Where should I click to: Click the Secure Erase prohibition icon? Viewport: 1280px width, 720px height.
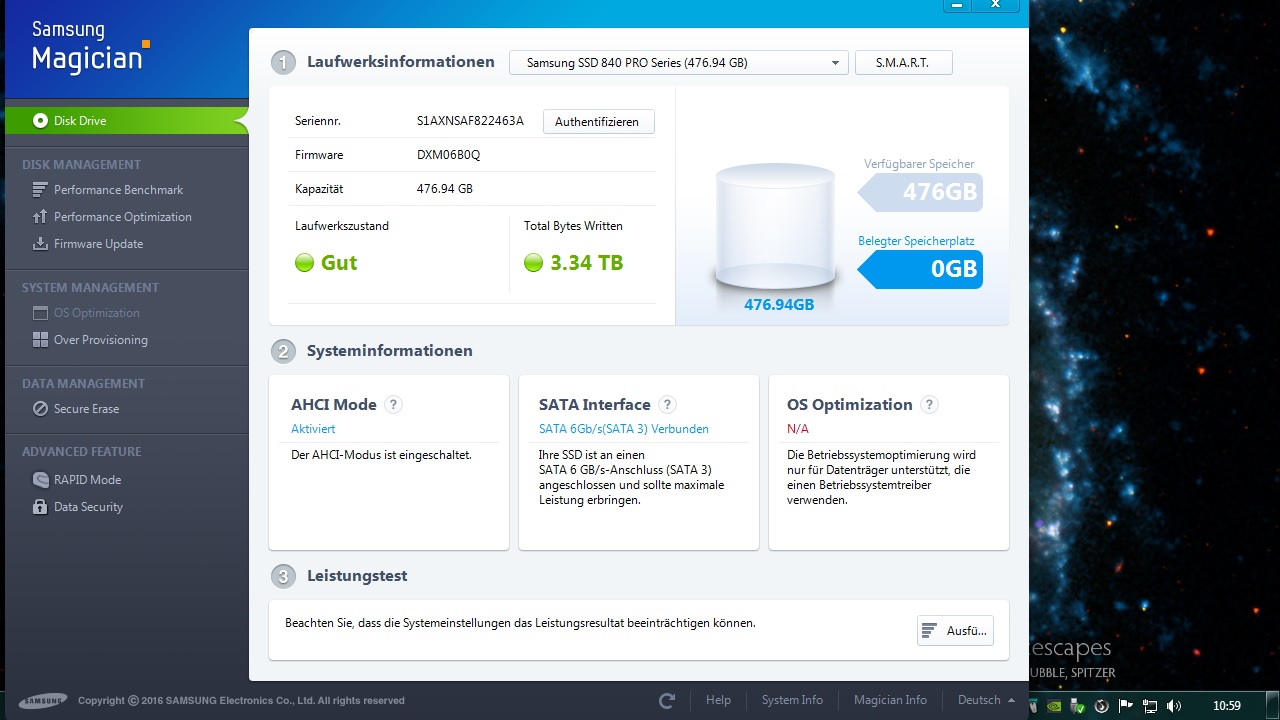tap(40, 409)
